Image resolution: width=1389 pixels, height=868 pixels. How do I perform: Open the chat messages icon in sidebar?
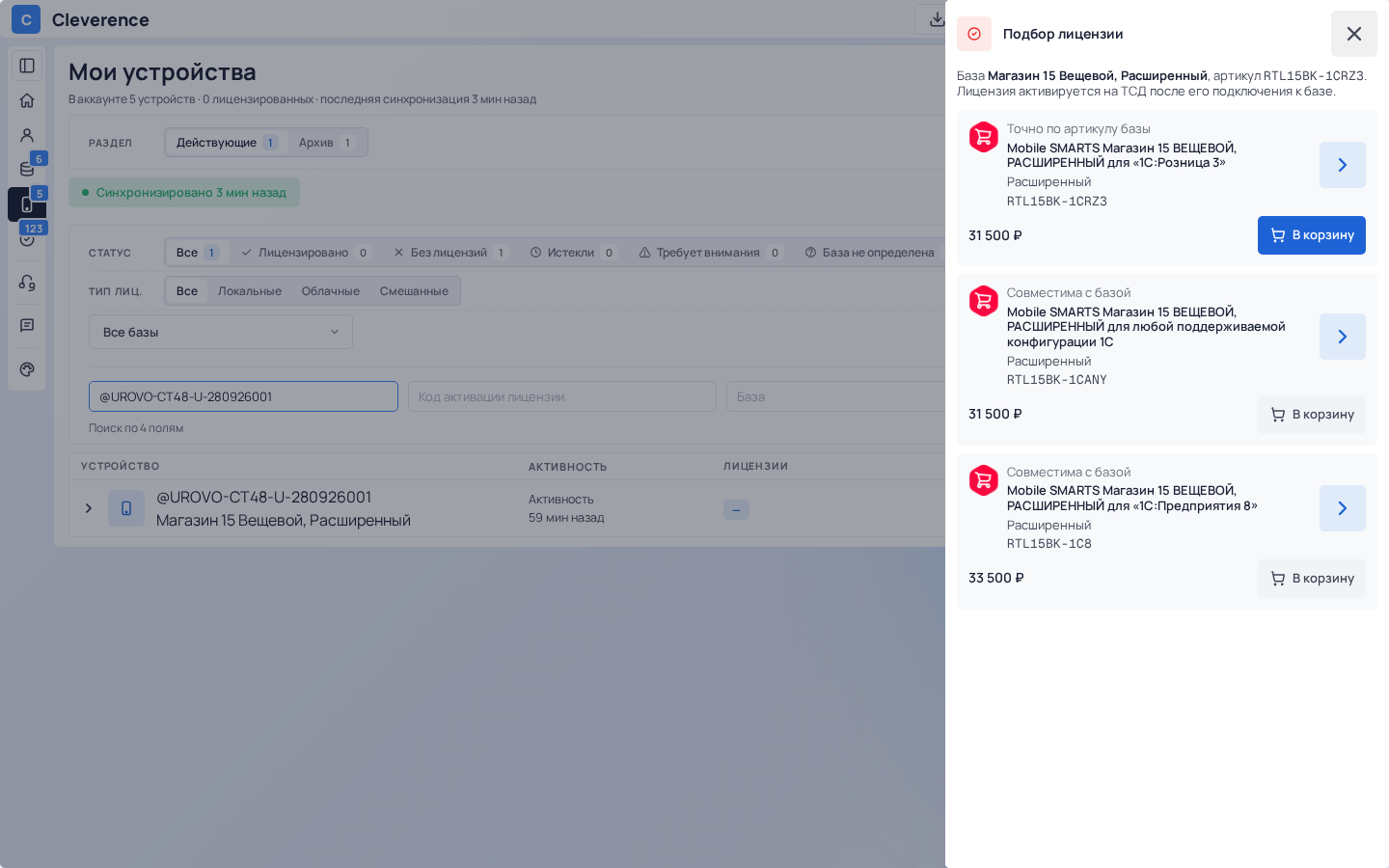(x=27, y=326)
